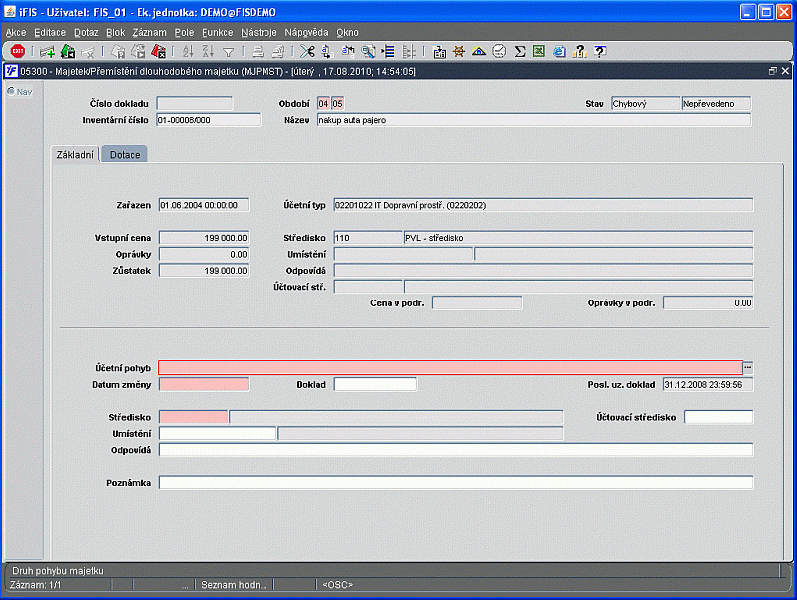Click the blue list lines icon

point(388,51)
